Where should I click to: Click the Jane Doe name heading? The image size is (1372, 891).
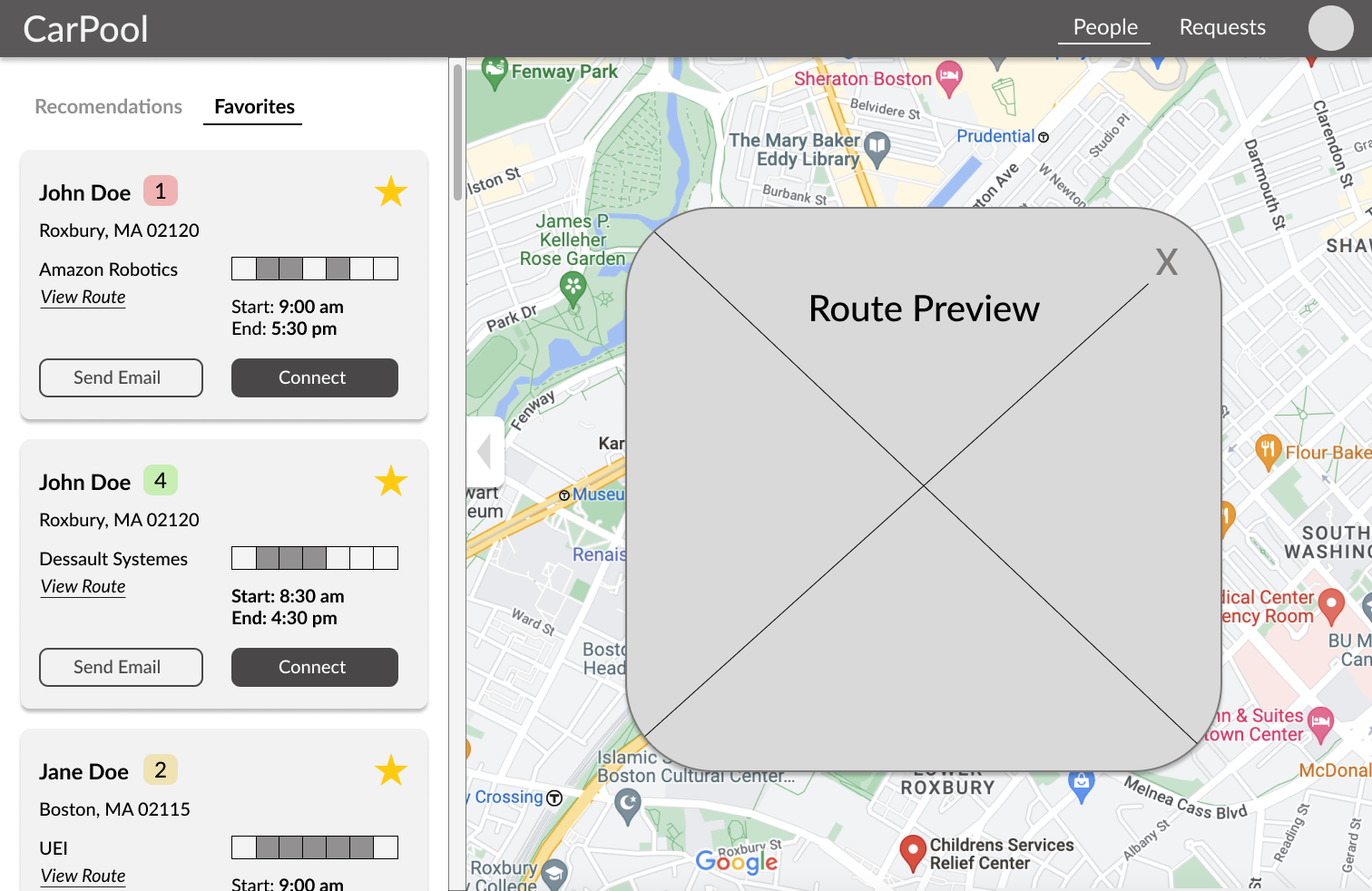(x=83, y=771)
